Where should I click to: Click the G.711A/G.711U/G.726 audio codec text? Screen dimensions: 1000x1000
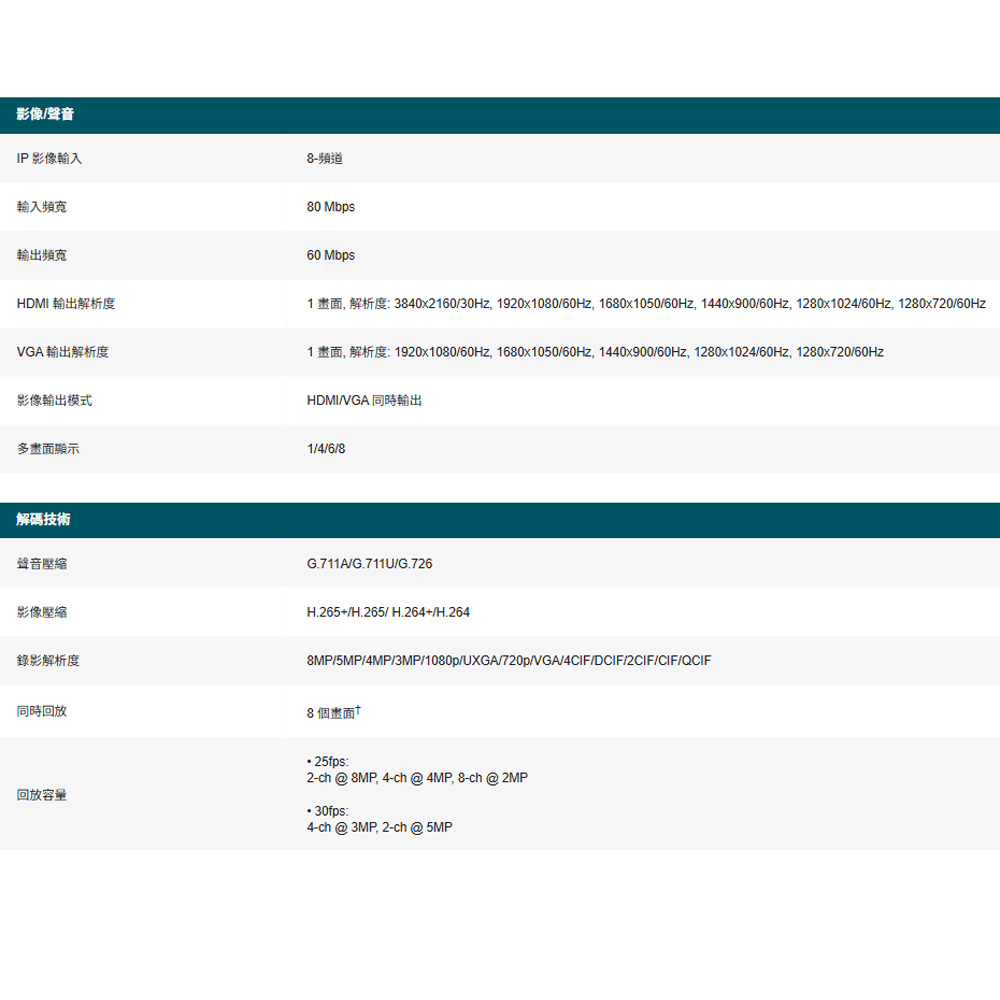pyautogui.click(x=369, y=564)
